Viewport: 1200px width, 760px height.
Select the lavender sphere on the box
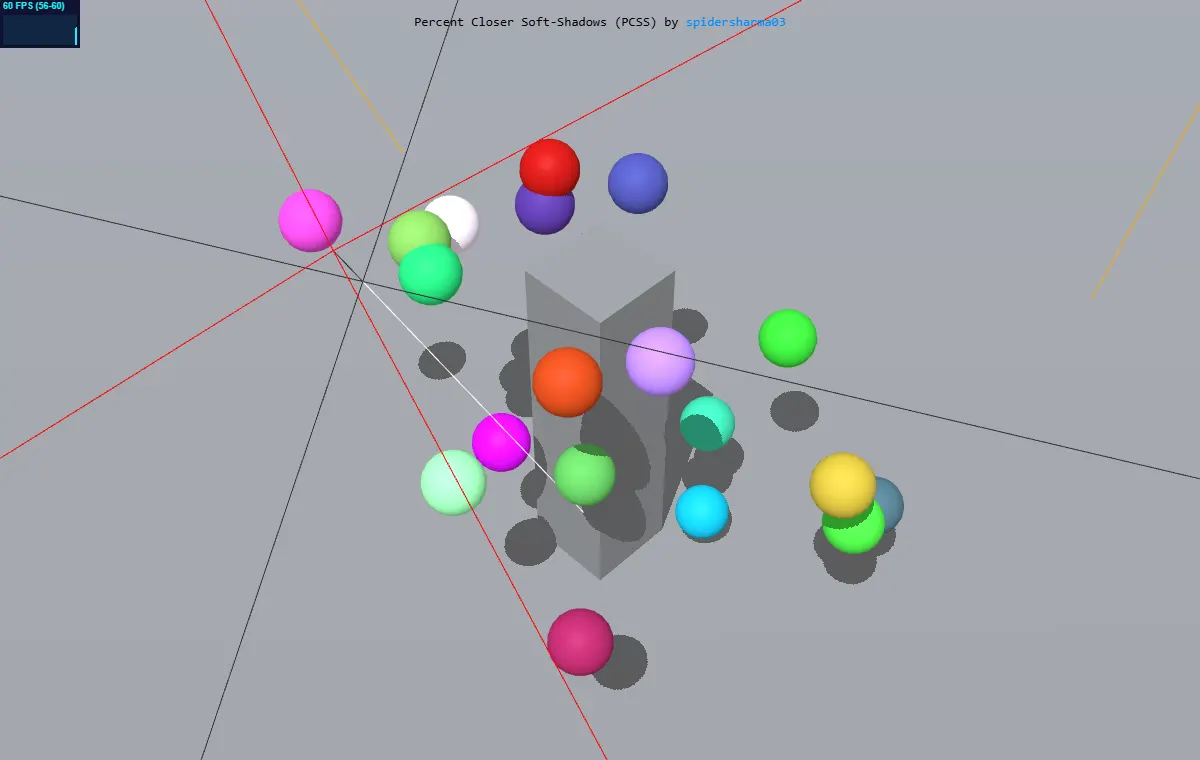click(660, 361)
